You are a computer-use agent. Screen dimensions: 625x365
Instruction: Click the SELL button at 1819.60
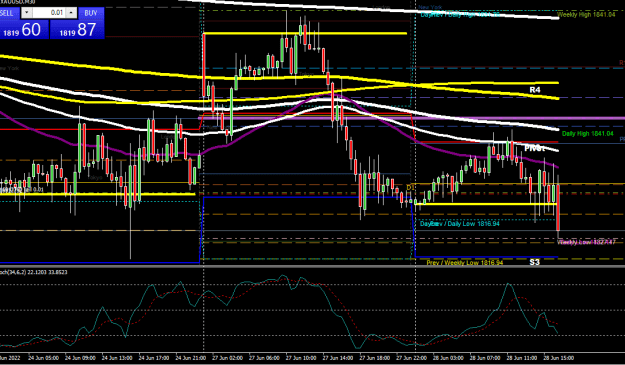(x=24, y=29)
